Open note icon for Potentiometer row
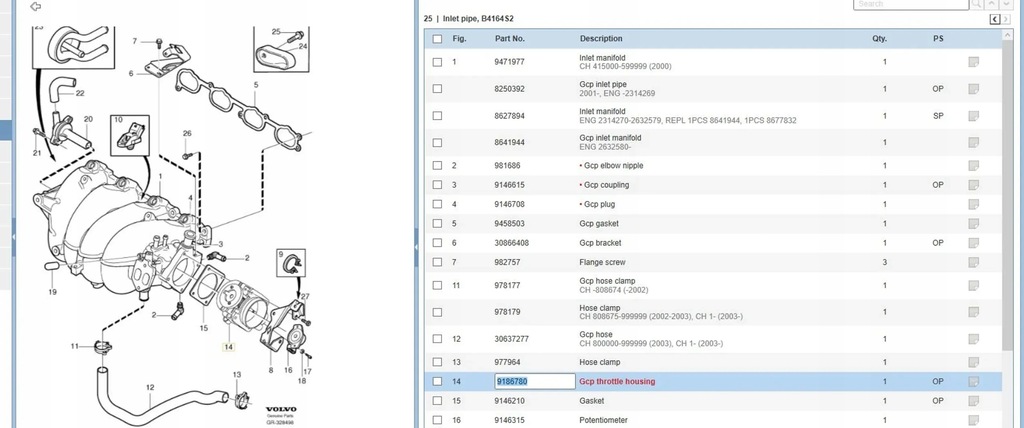 pos(973,420)
